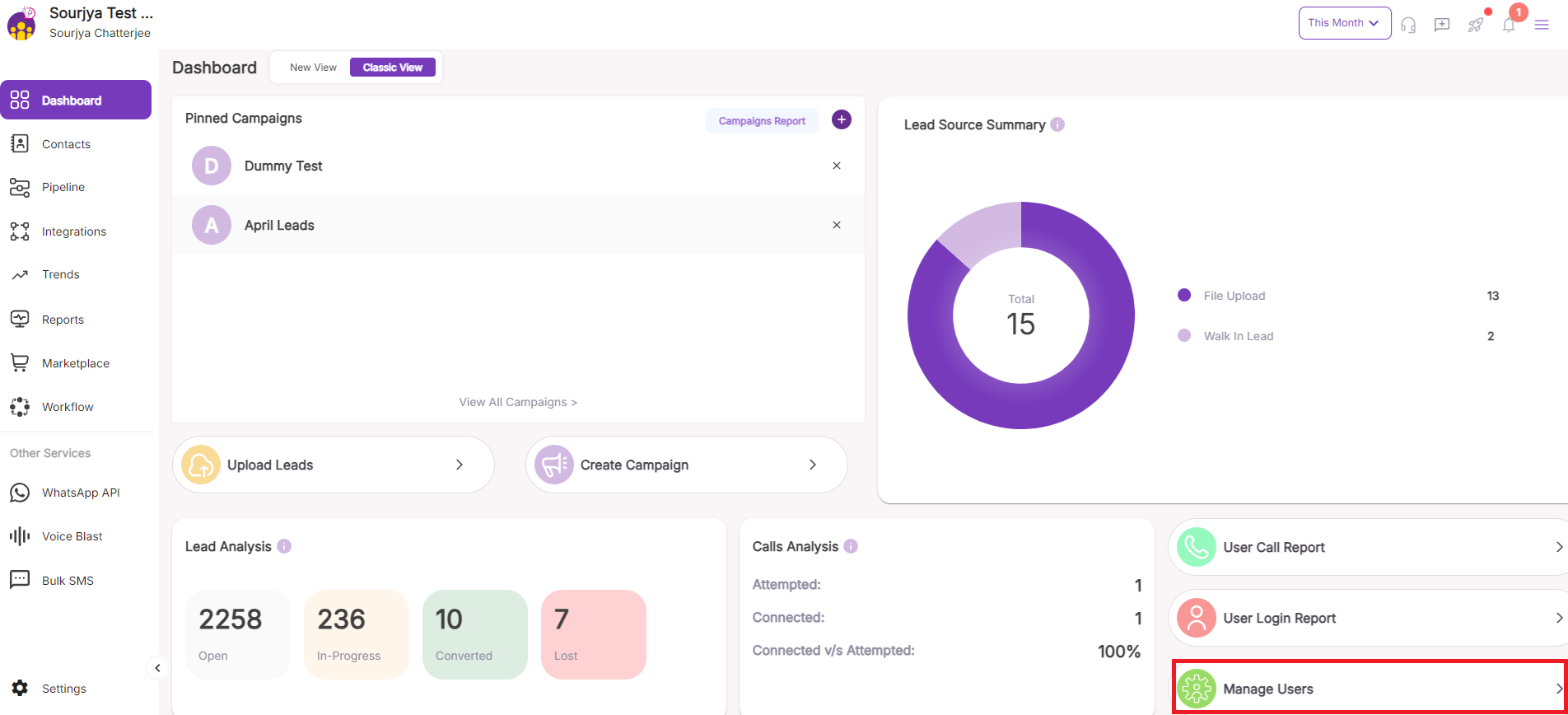Open the feedback message icon
1568x715 pixels.
1442,25
